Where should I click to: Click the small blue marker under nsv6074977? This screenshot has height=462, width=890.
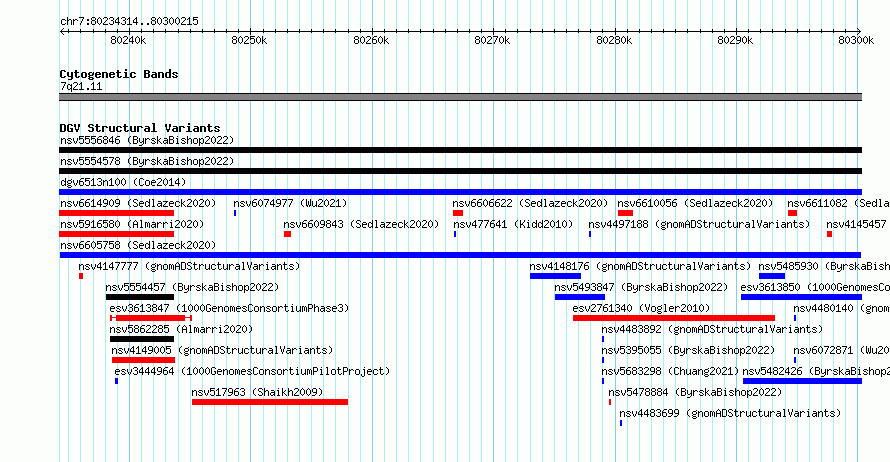235,213
